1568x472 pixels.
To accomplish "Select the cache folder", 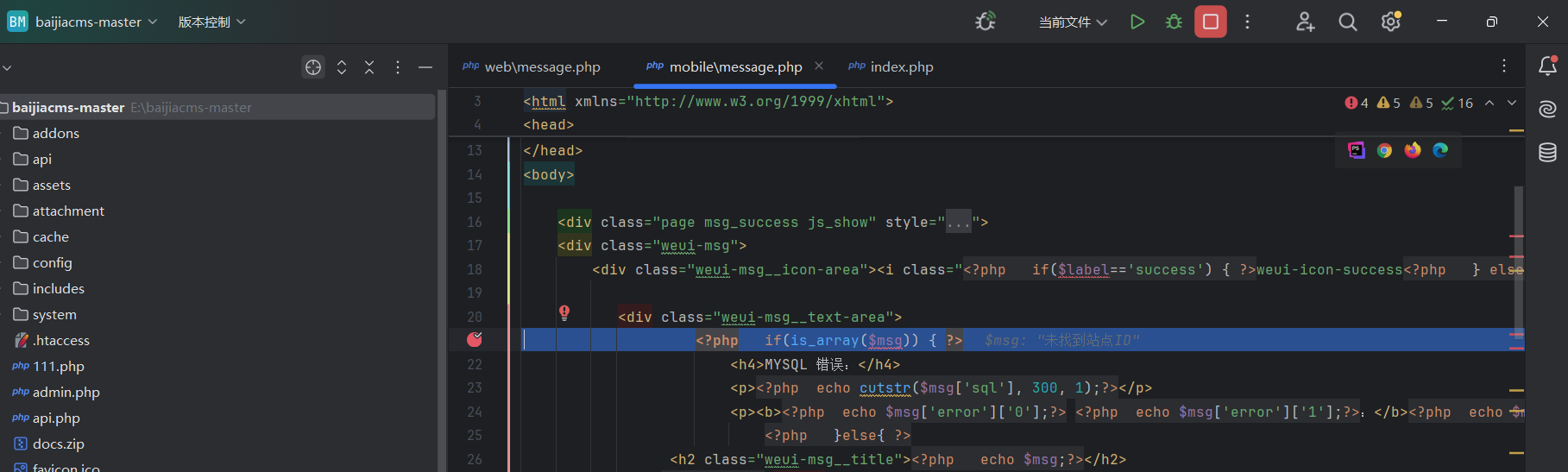I will click(51, 236).
